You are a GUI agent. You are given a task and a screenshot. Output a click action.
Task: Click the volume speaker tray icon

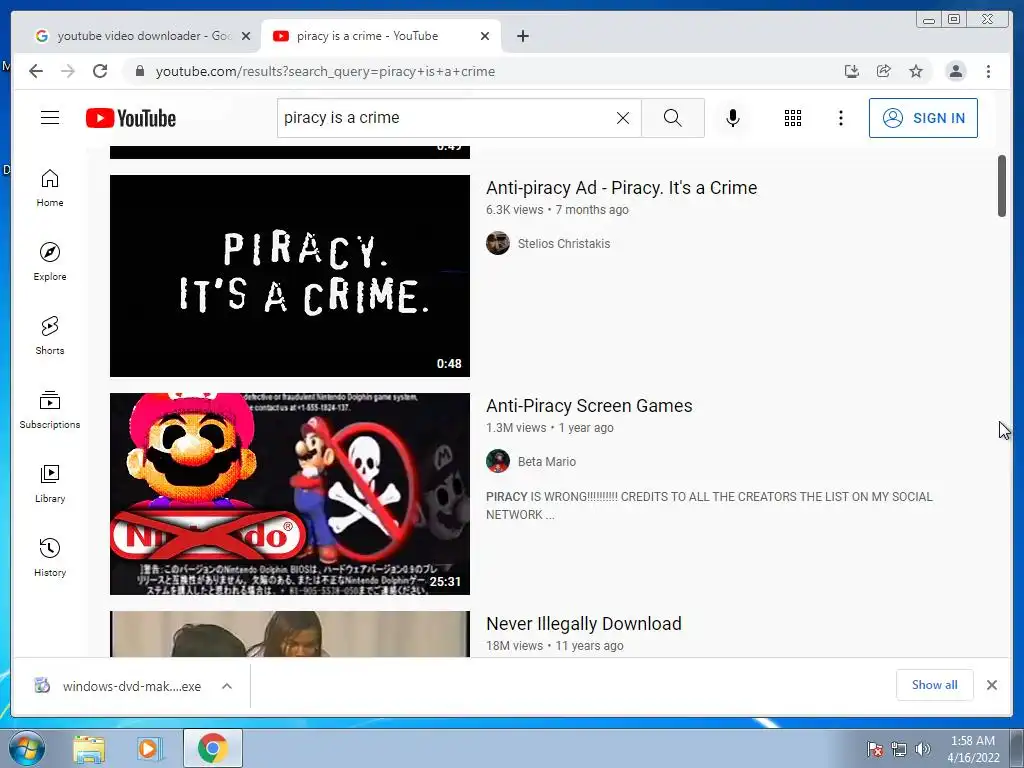922,749
